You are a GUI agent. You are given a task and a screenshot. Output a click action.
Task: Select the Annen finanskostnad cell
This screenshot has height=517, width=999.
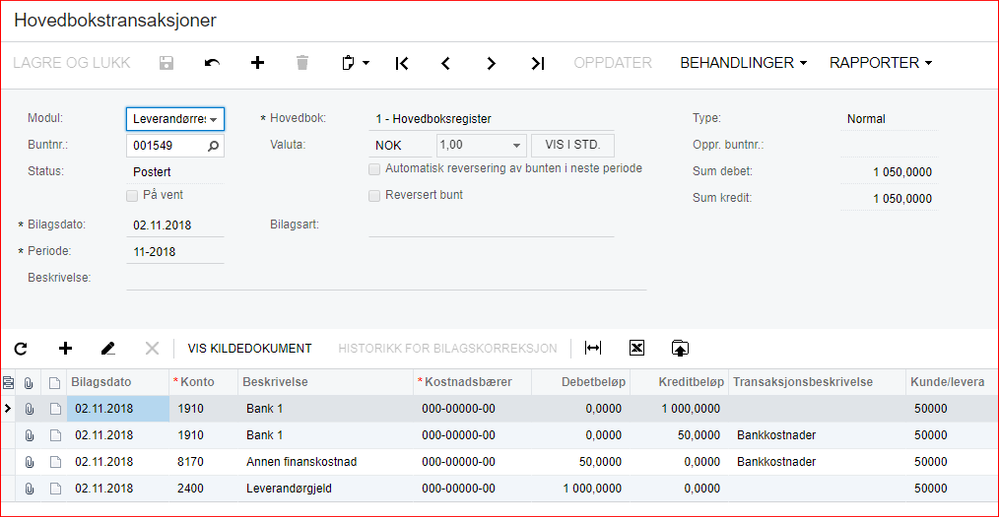[326, 462]
